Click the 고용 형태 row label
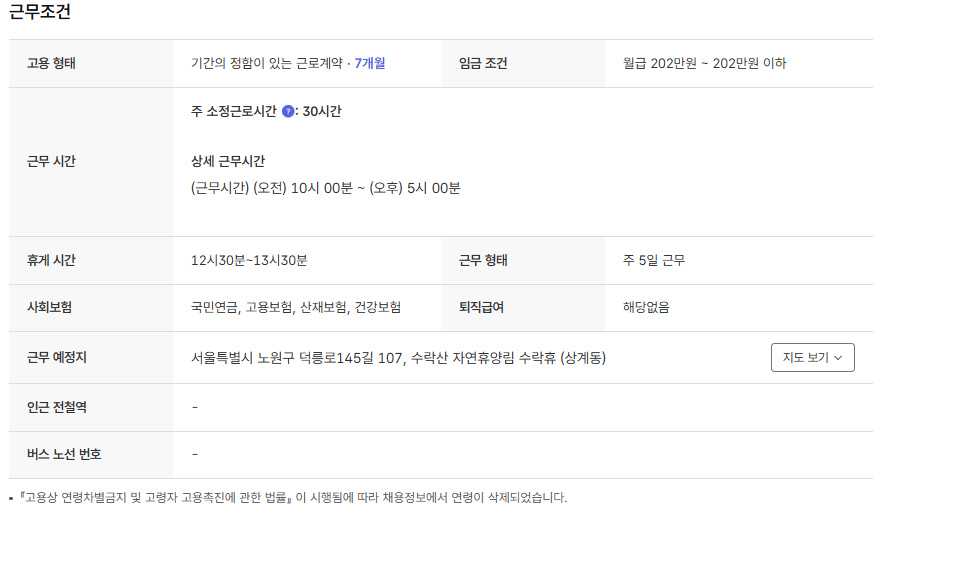Viewport: 968px width, 565px height. point(51,63)
